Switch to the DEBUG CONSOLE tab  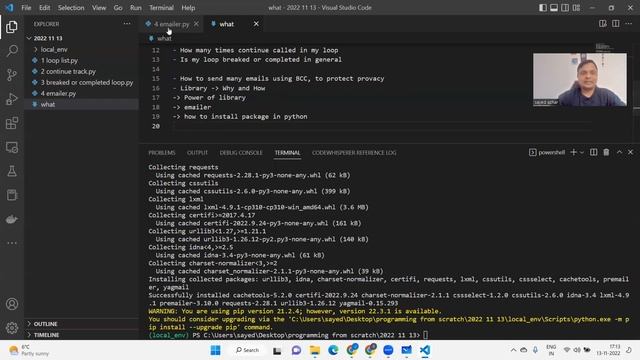[241, 153]
